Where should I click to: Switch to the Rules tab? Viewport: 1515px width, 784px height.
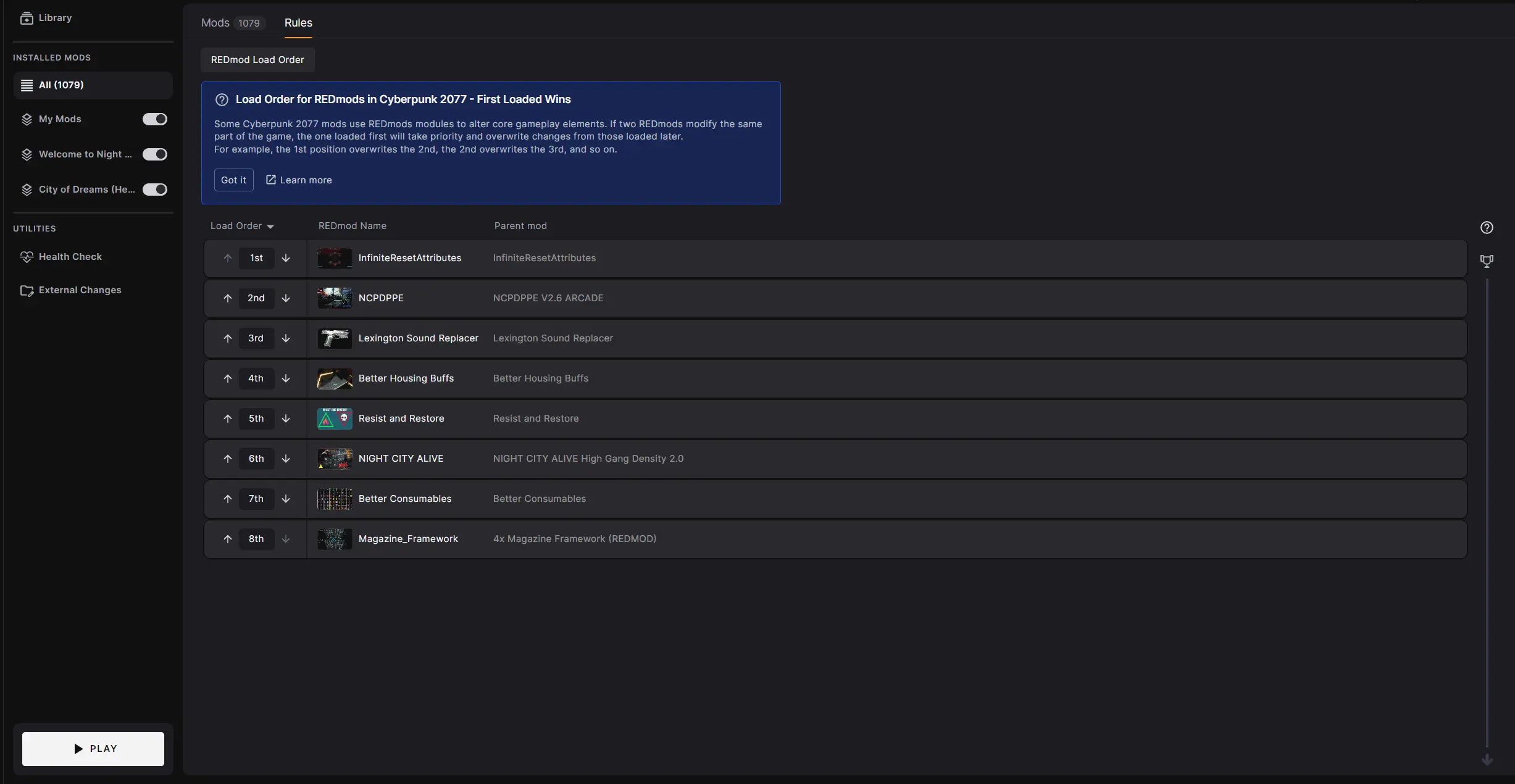pos(298,23)
